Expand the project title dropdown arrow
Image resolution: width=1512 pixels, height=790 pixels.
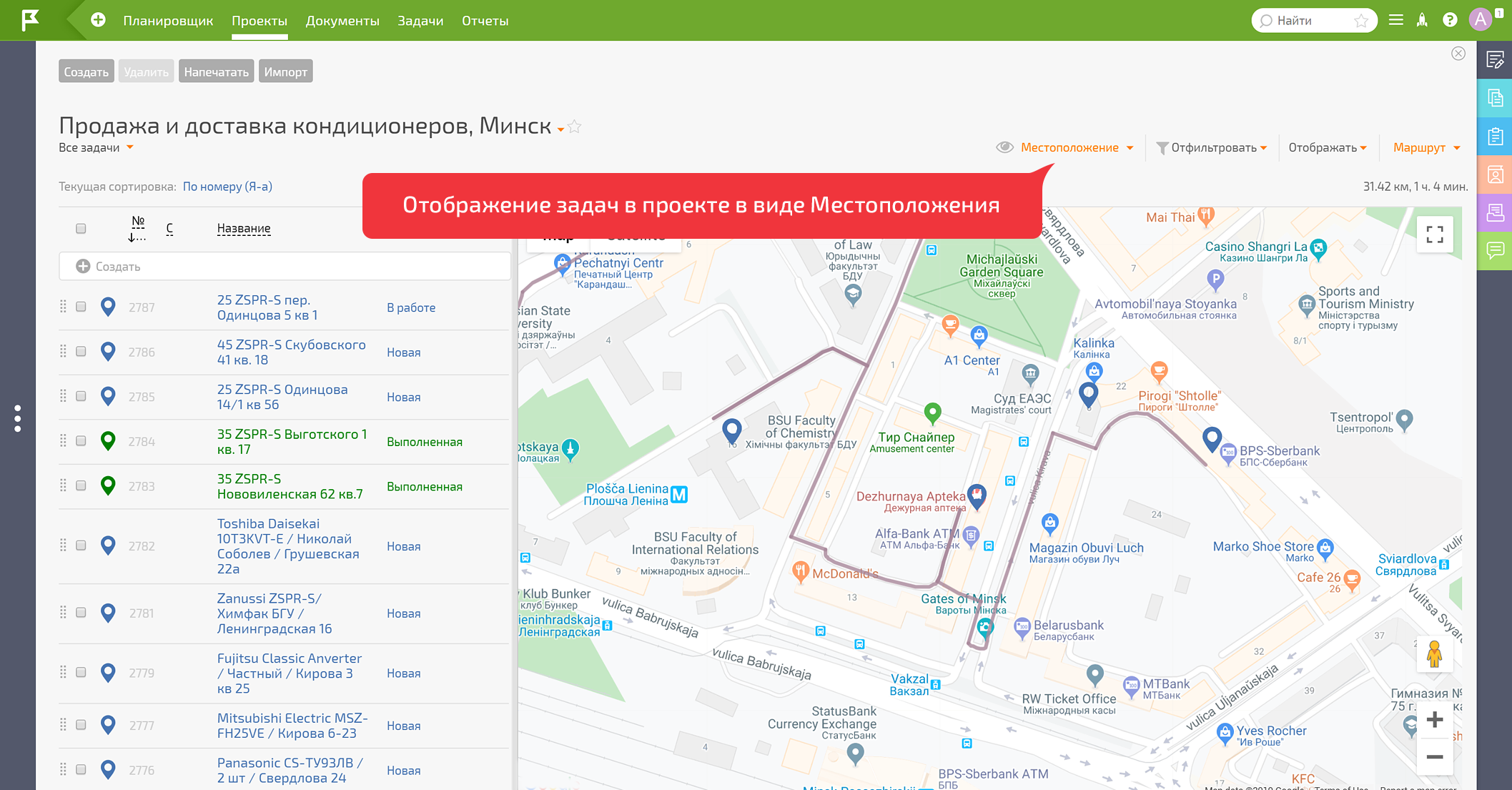(560, 129)
